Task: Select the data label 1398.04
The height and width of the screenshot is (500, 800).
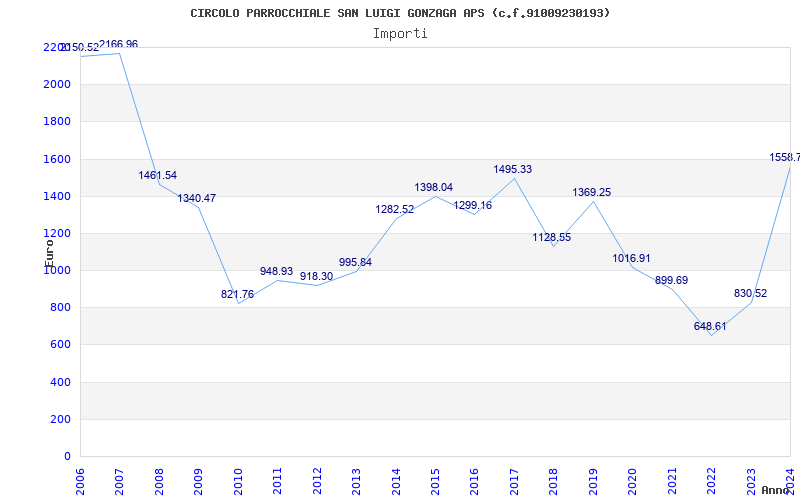Action: point(434,188)
